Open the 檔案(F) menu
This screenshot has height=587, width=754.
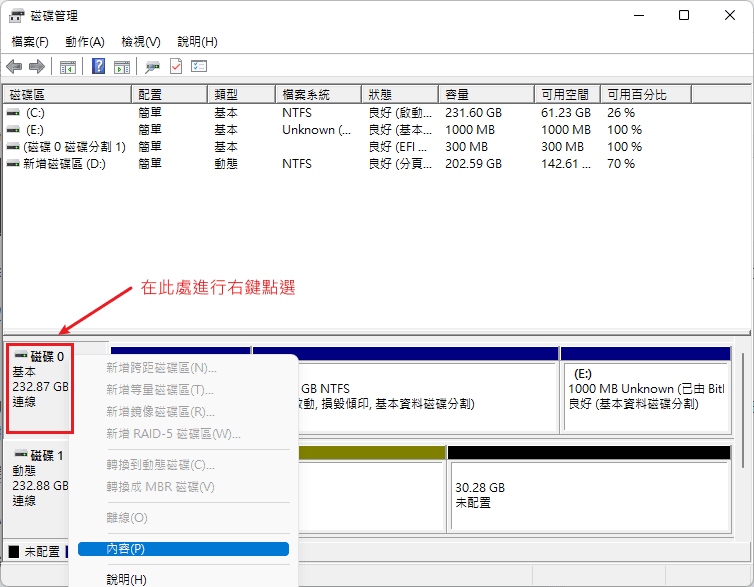[30, 42]
